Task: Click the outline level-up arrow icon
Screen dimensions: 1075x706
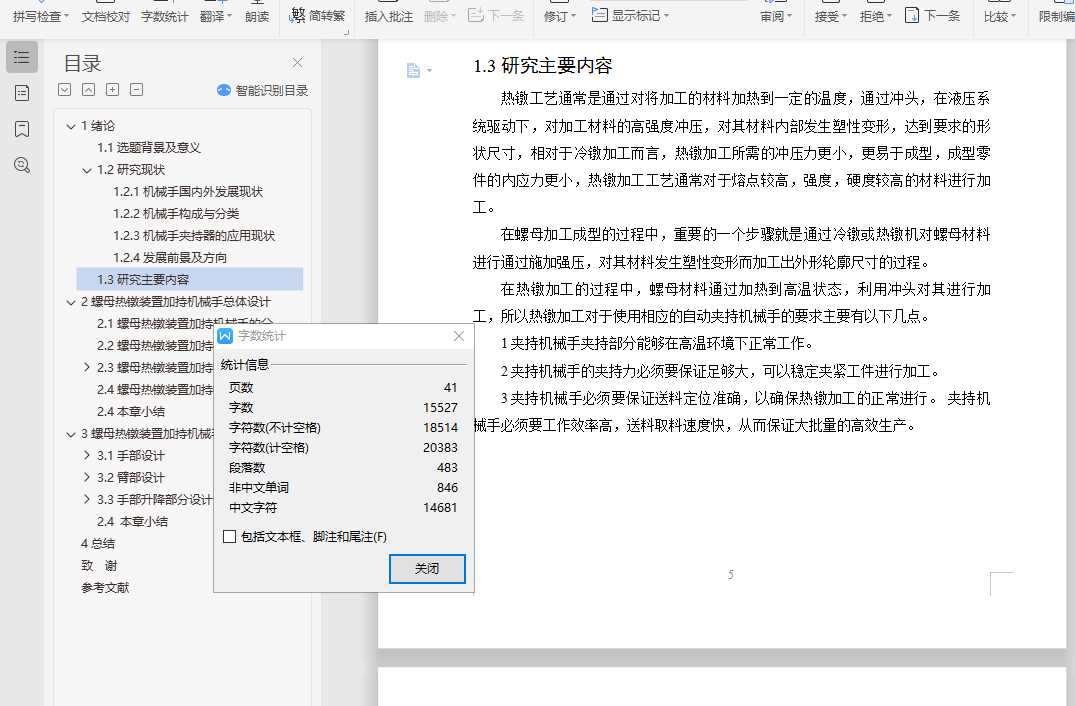Action: pos(88,90)
